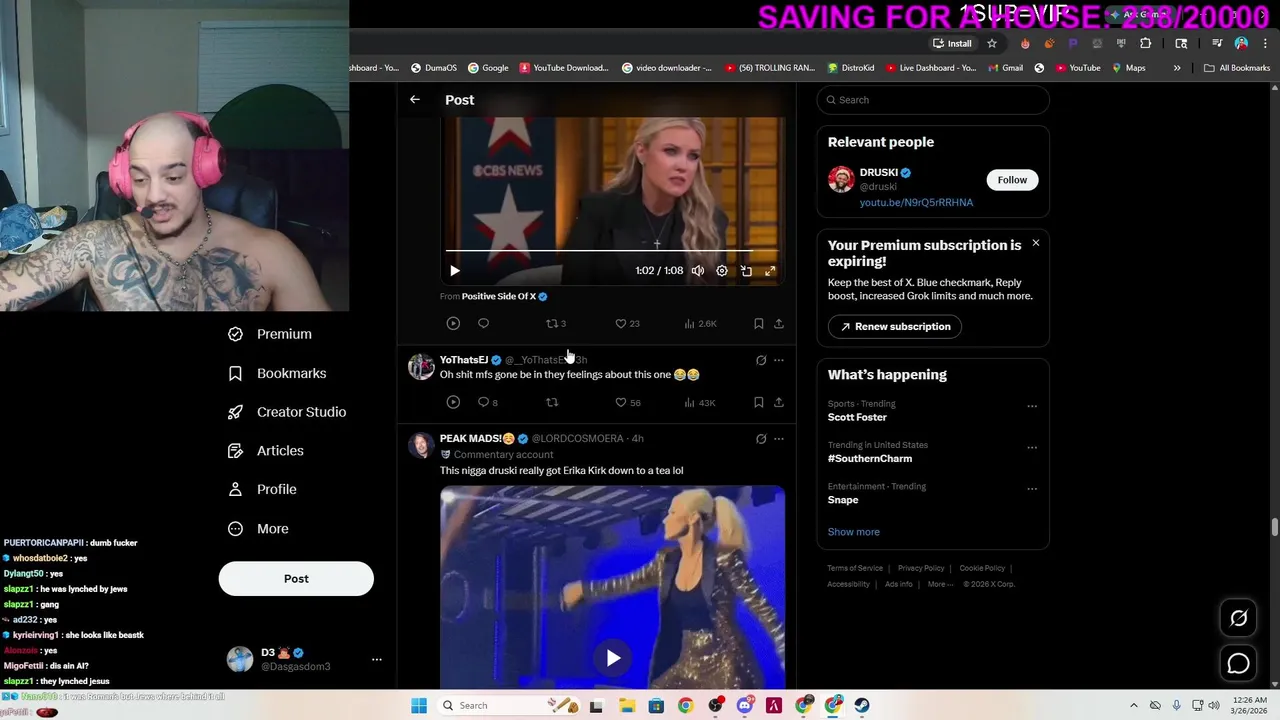Screen dimensions: 1280x720
Task: Click Show more under What's happening
Action: tap(853, 532)
